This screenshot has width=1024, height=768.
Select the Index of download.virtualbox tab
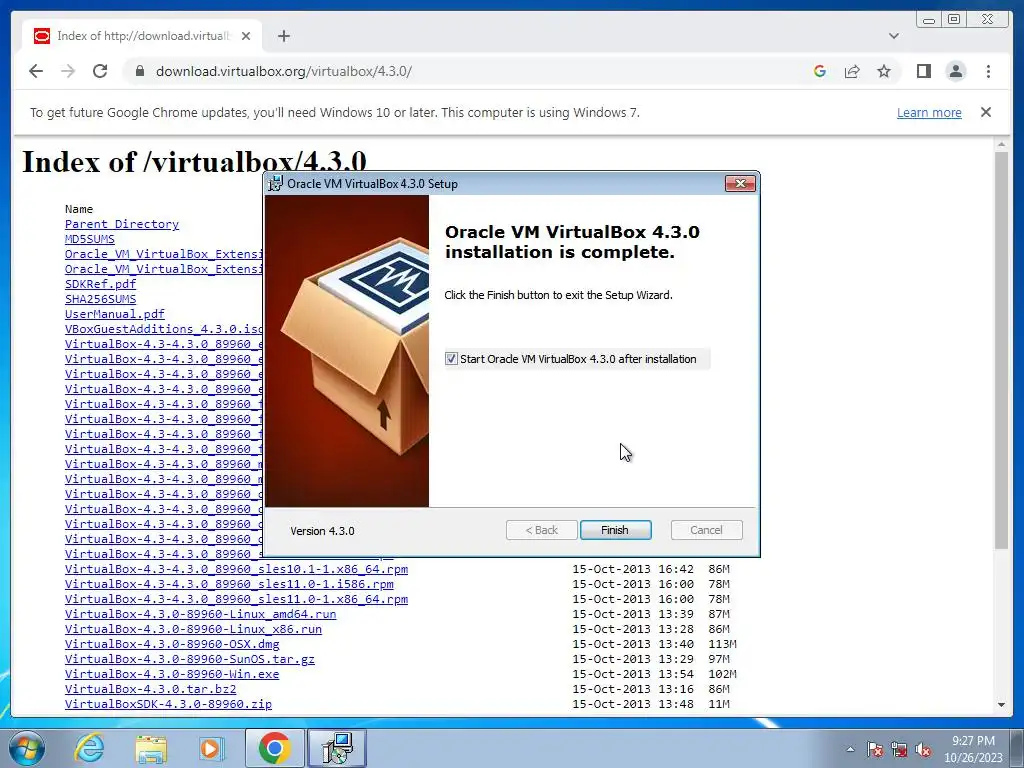(142, 36)
